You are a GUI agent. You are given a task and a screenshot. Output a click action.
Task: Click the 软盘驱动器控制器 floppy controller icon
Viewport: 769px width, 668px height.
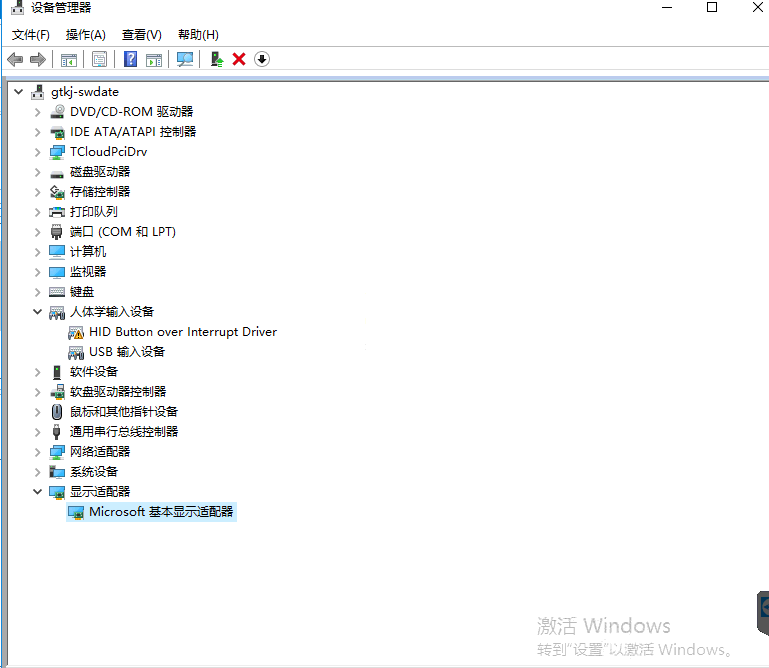pyautogui.click(x=57, y=392)
